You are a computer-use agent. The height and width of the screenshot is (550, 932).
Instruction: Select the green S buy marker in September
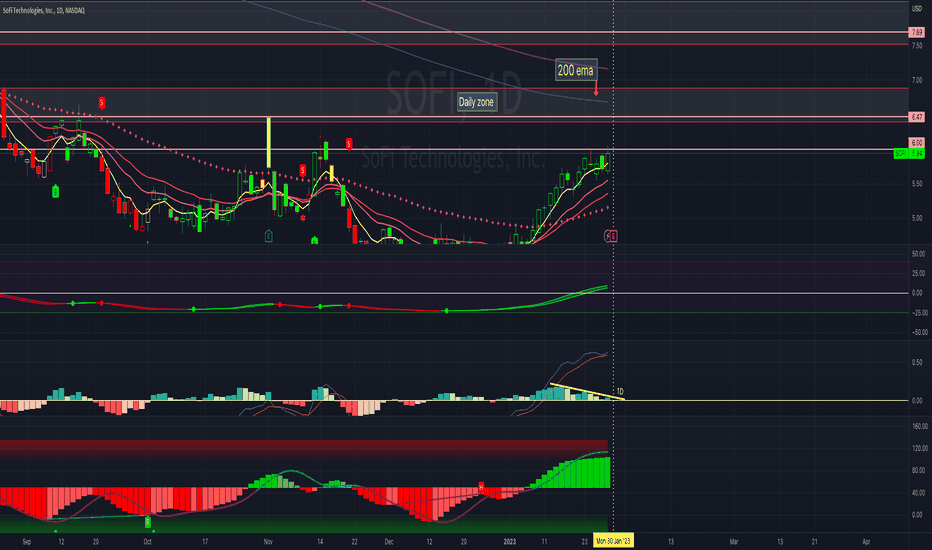55,191
